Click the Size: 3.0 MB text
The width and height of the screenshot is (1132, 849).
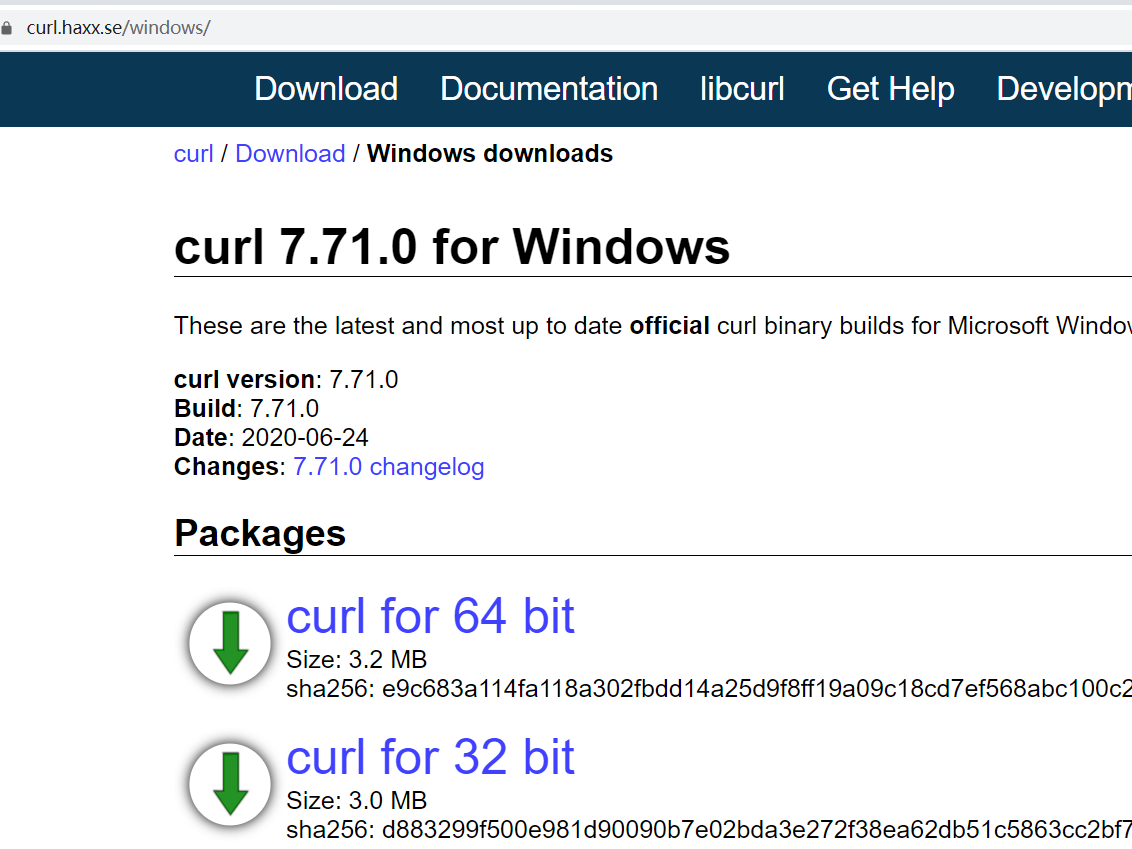click(x=357, y=800)
